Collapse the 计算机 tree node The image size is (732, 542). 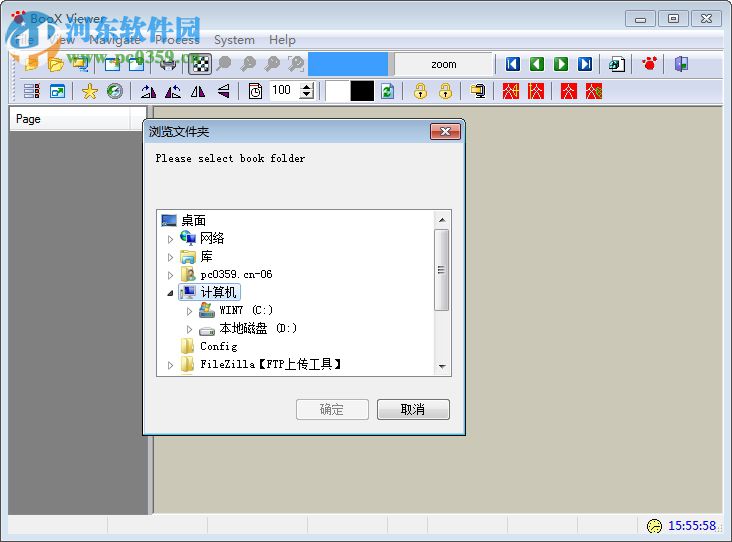[x=170, y=293]
